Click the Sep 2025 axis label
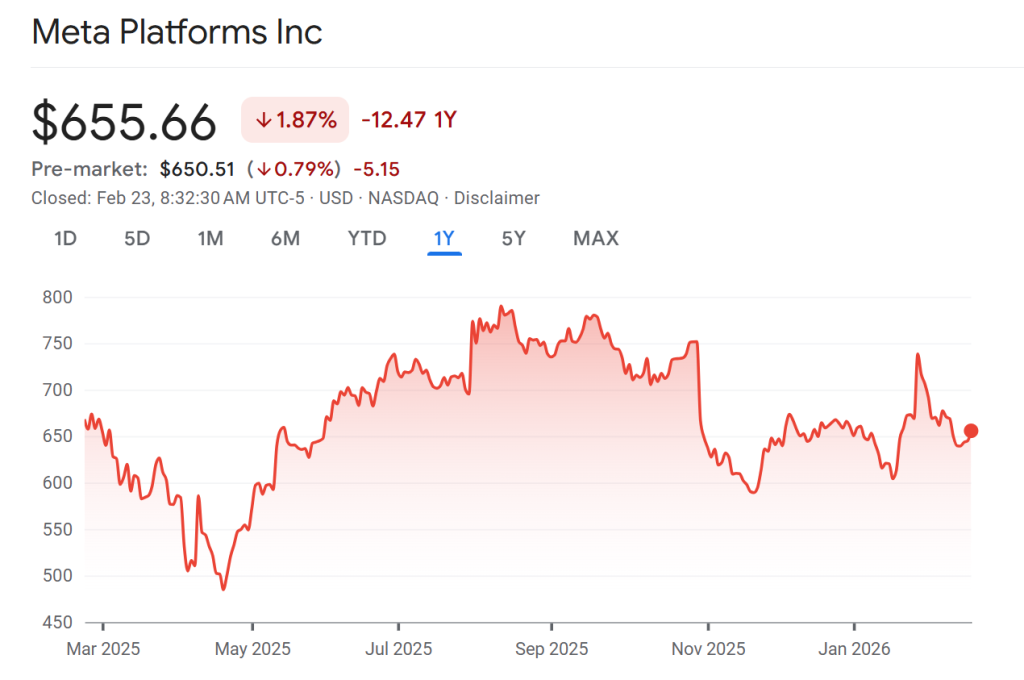 point(551,648)
